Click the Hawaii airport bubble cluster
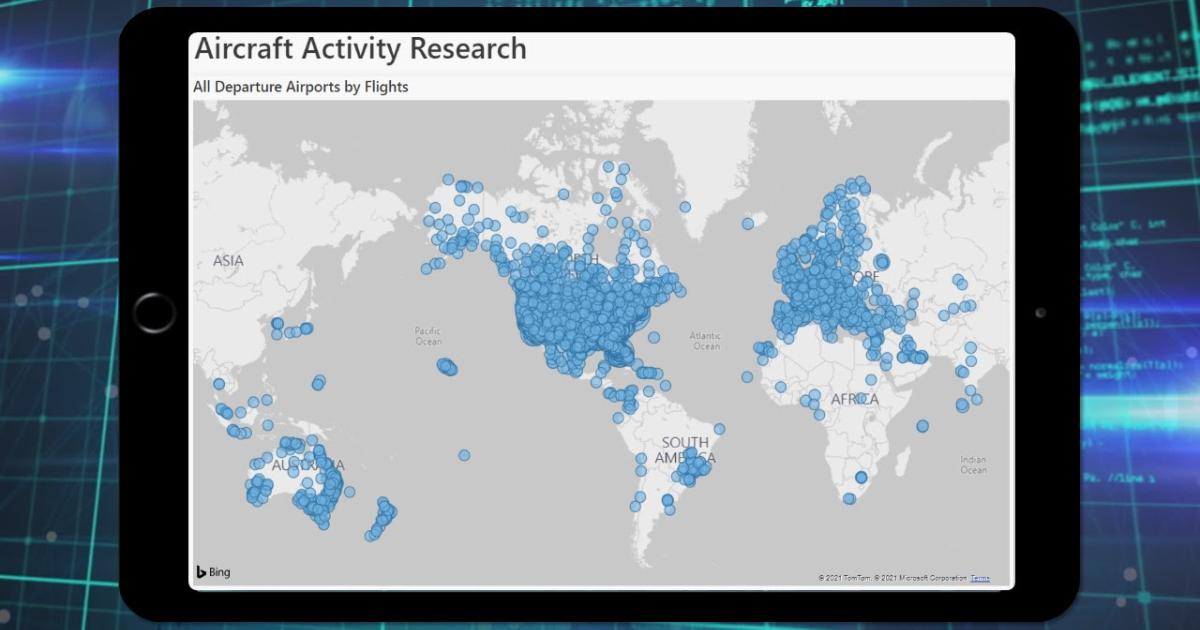Viewport: 1200px width, 630px height. click(446, 366)
